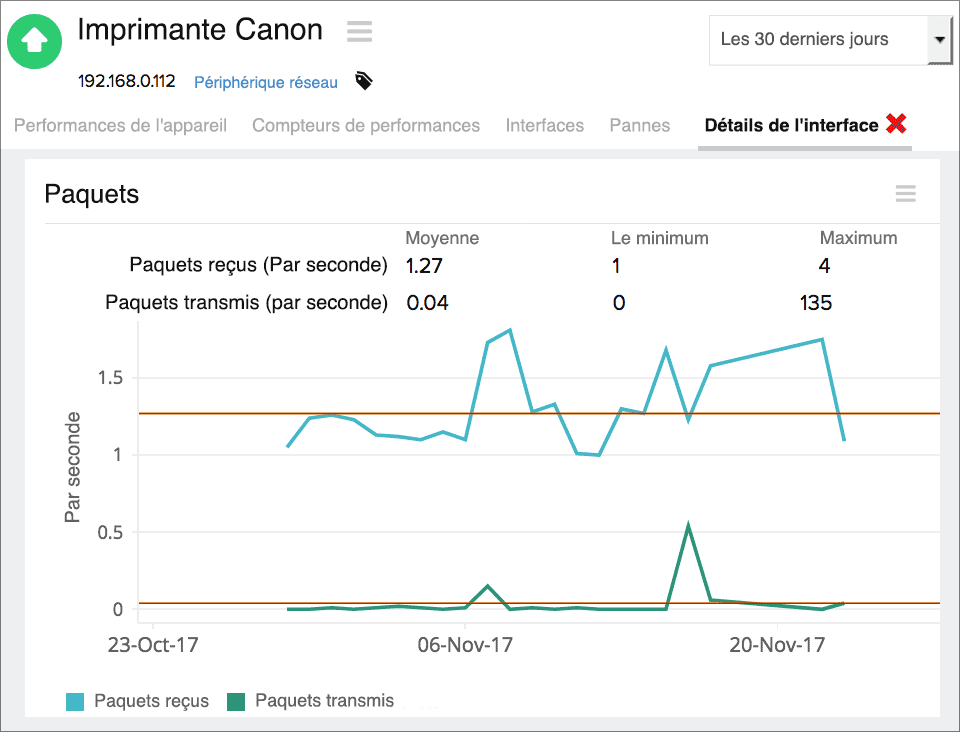Click the Paquets transmis legend color marker
This screenshot has height=732, width=960.
[x=237, y=701]
